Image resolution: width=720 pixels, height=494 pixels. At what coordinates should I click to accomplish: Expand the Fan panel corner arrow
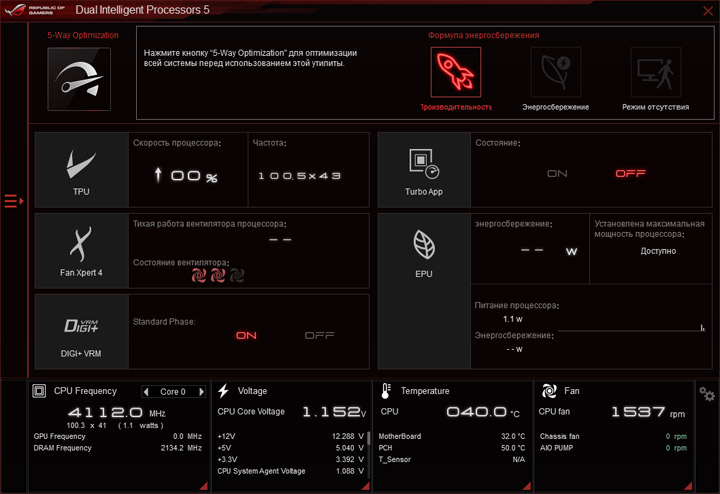pyautogui.click(x=688, y=486)
